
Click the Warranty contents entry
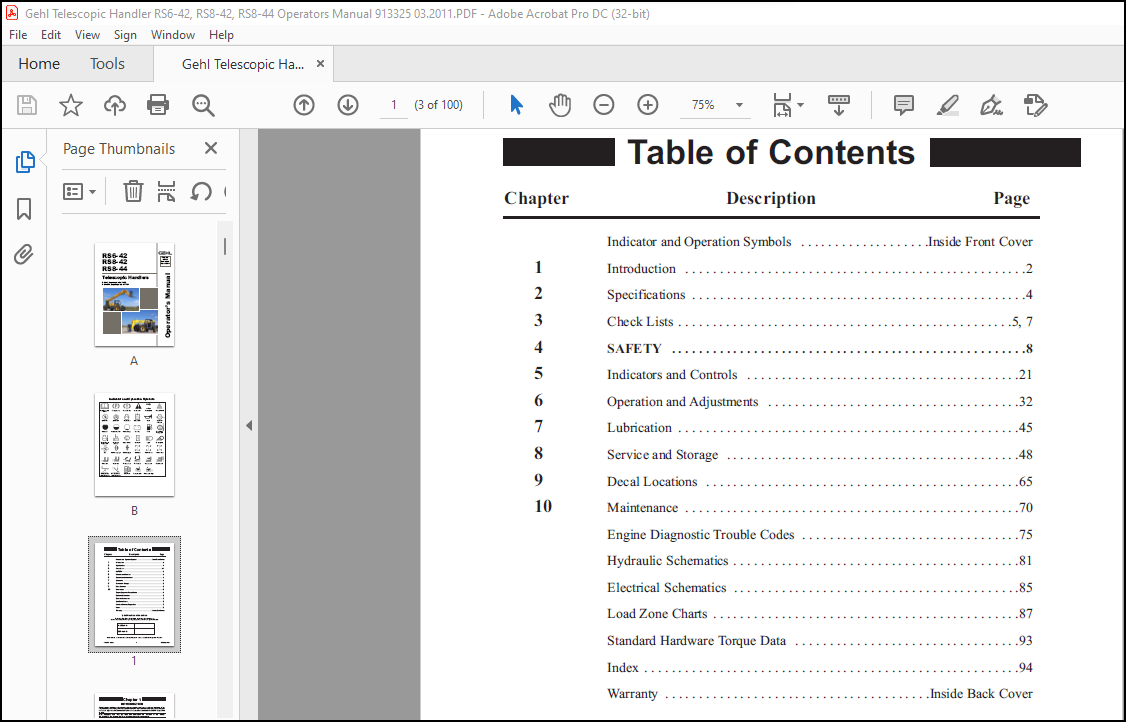819,694
